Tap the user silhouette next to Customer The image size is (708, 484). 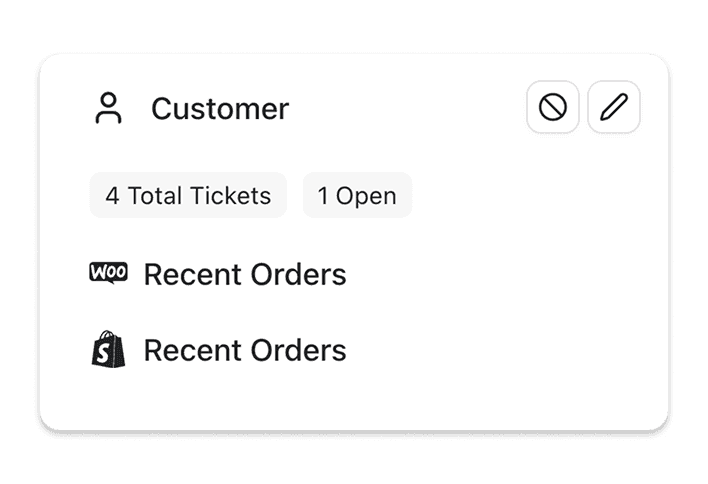[108, 108]
